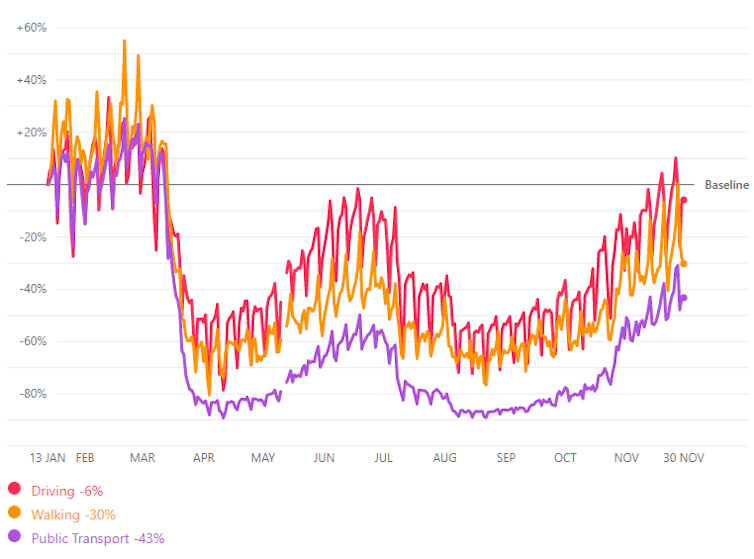
Task: Click the -40% y-axis label
Action: pos(31,289)
